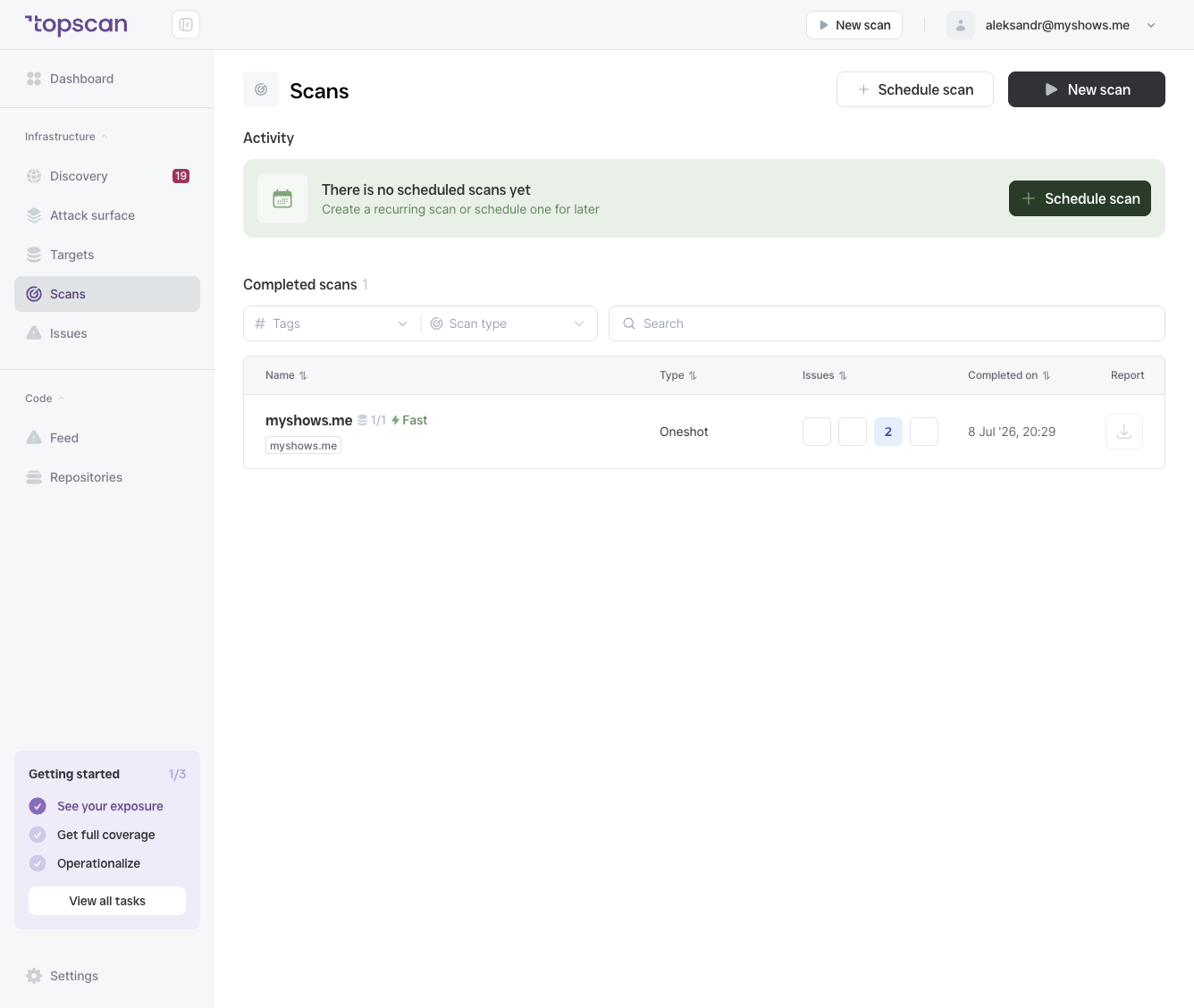The height and width of the screenshot is (1008, 1194).
Task: Sort scans by Type column
Action: (677, 375)
